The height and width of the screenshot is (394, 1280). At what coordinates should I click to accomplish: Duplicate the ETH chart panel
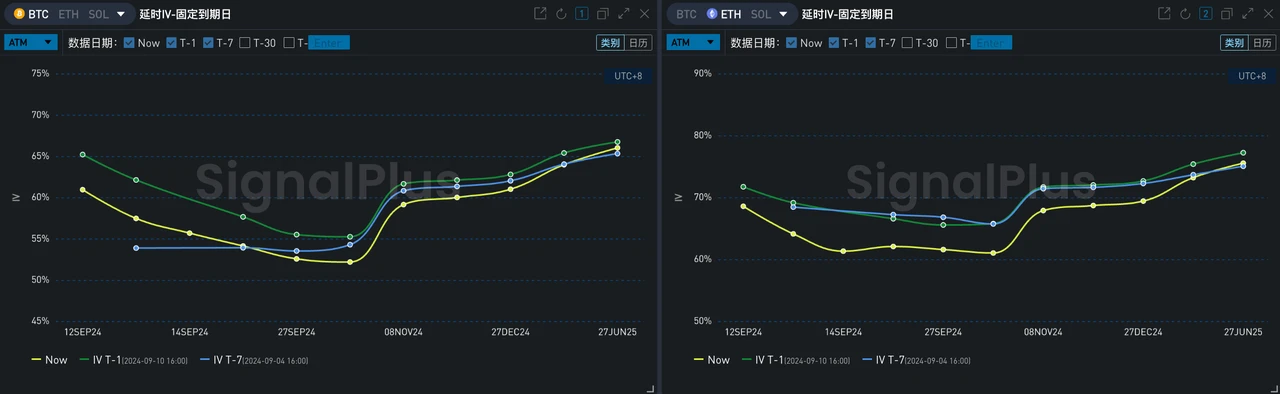point(1227,14)
